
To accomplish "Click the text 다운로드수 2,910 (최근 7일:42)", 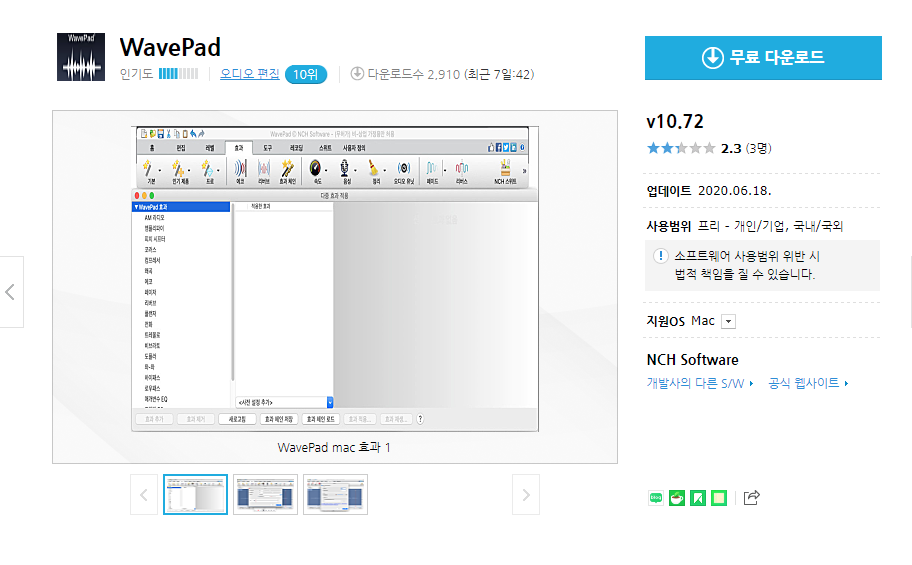I will (x=451, y=74).
